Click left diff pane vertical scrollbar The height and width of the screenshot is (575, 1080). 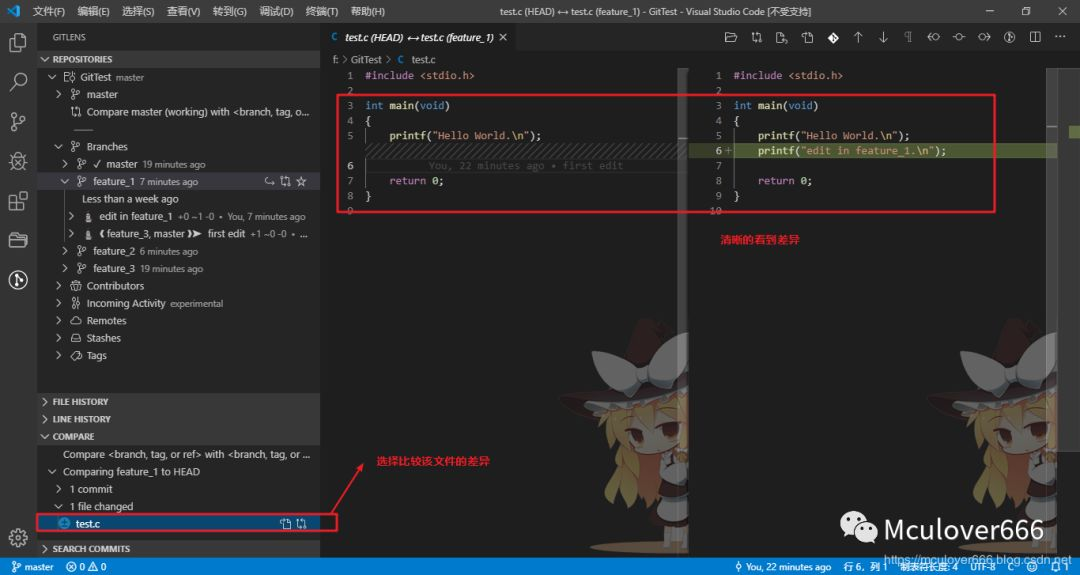[x=683, y=311]
